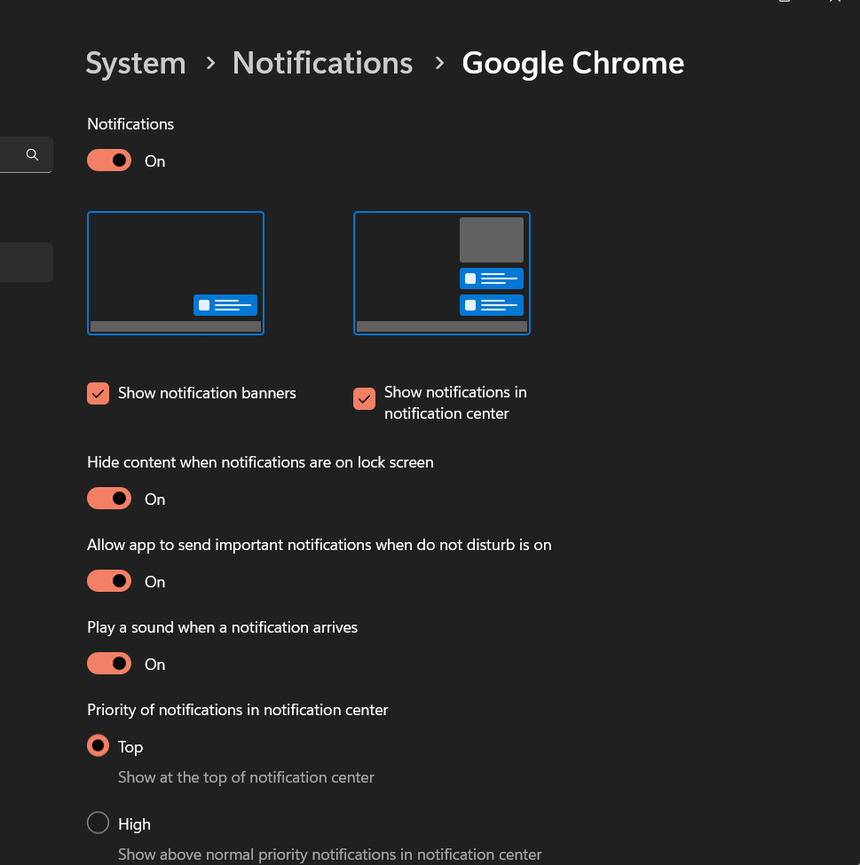Navigate to Notifications breadcrumb

coord(322,63)
